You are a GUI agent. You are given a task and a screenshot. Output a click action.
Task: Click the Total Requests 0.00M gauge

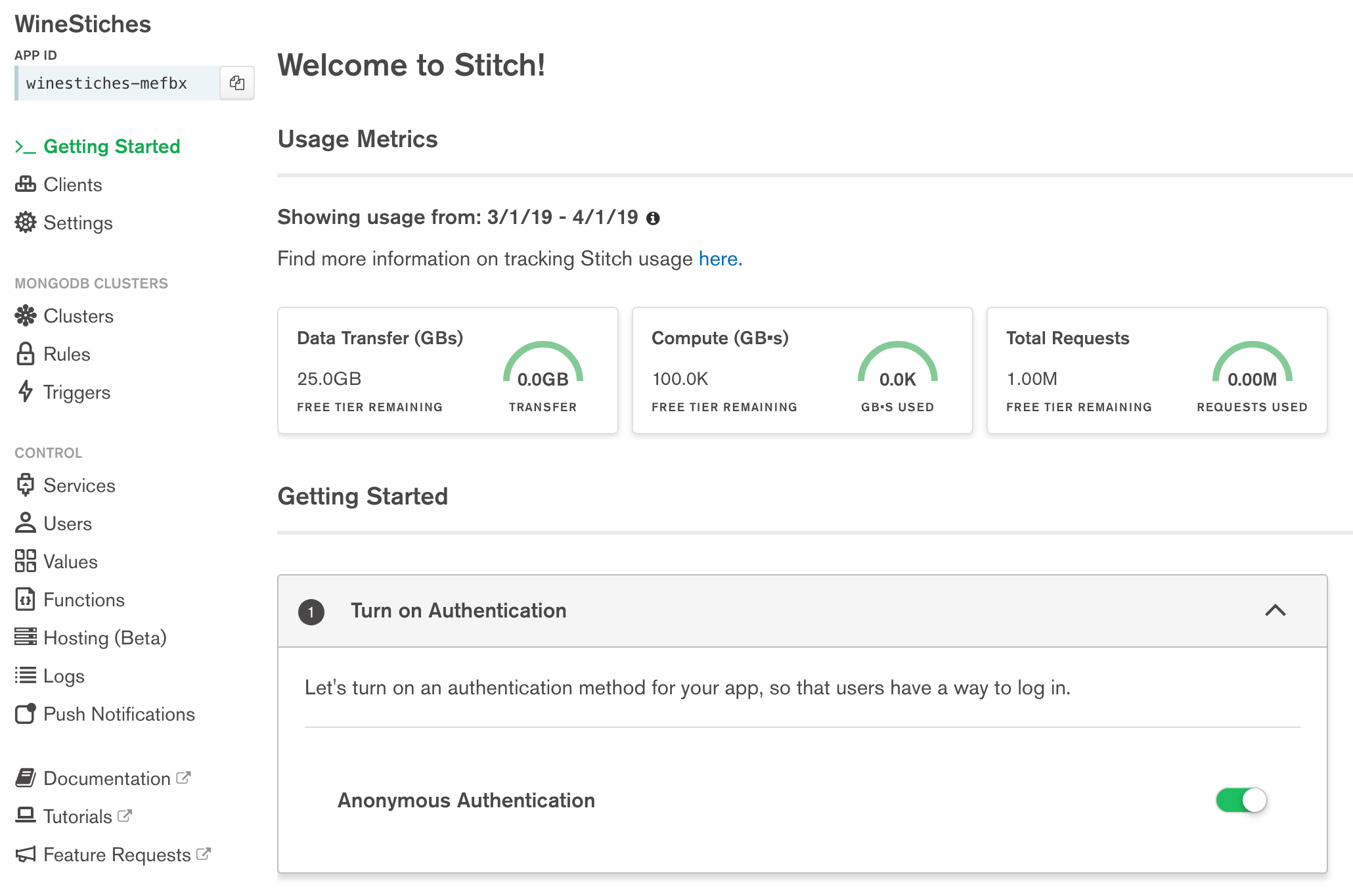pos(1253,363)
